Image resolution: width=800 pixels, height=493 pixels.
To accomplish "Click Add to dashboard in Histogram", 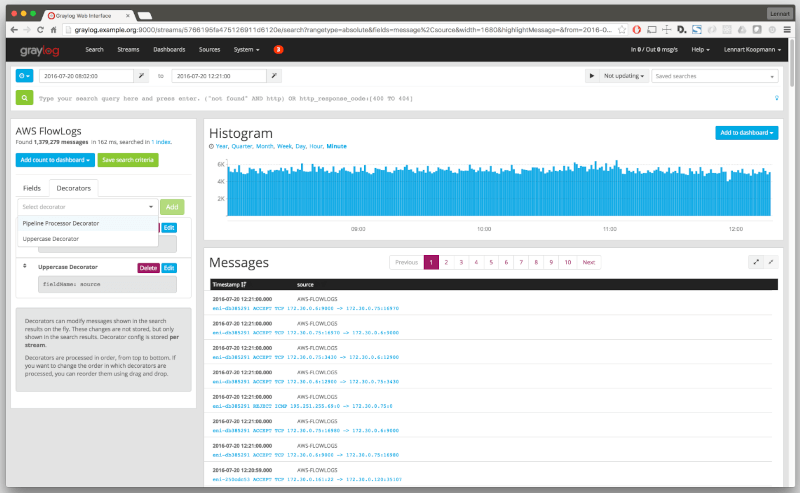I will (x=746, y=133).
